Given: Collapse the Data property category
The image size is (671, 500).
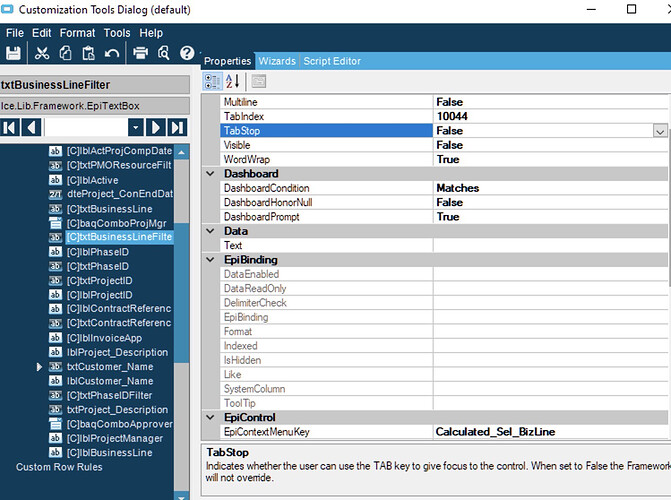Looking at the screenshot, I should pos(210,231).
